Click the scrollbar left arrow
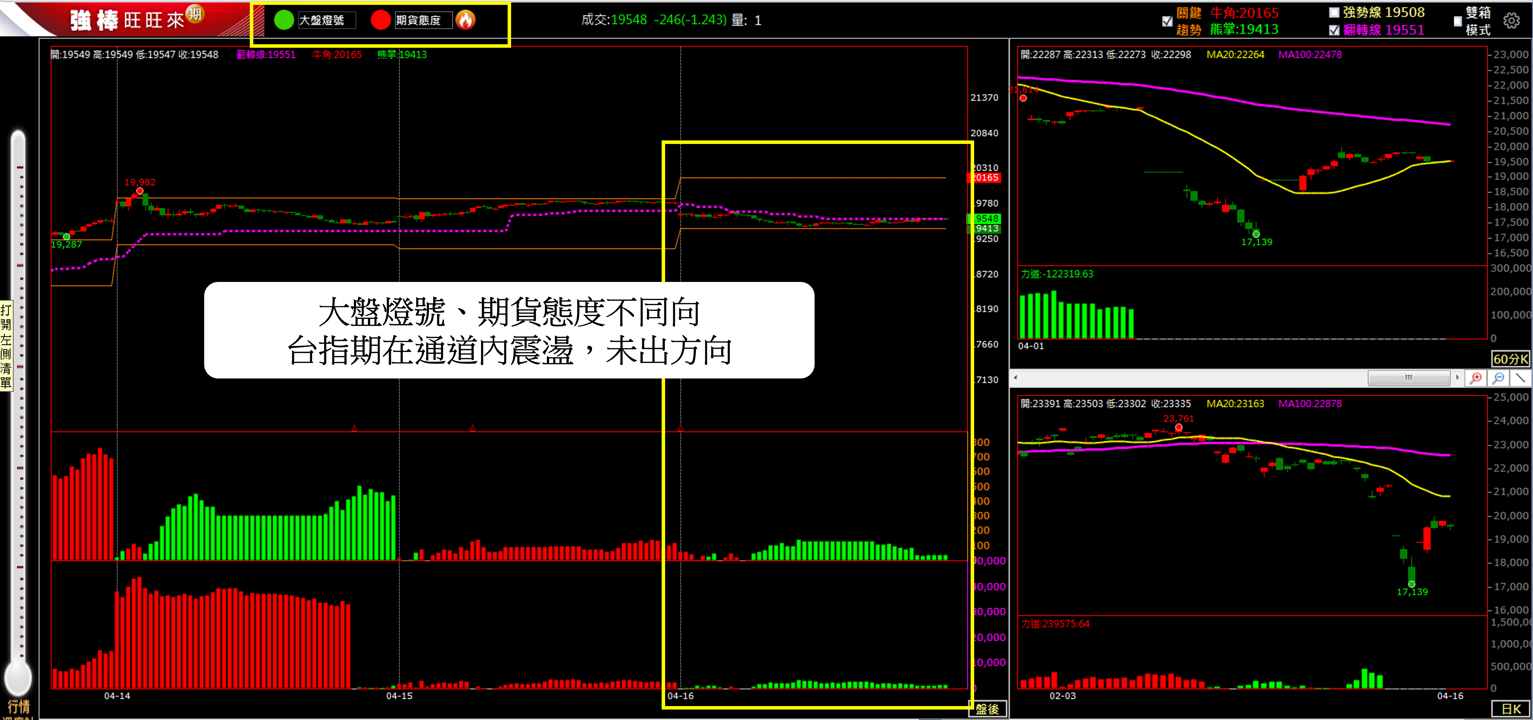Screen dimensions: 1533x720 [1017, 379]
